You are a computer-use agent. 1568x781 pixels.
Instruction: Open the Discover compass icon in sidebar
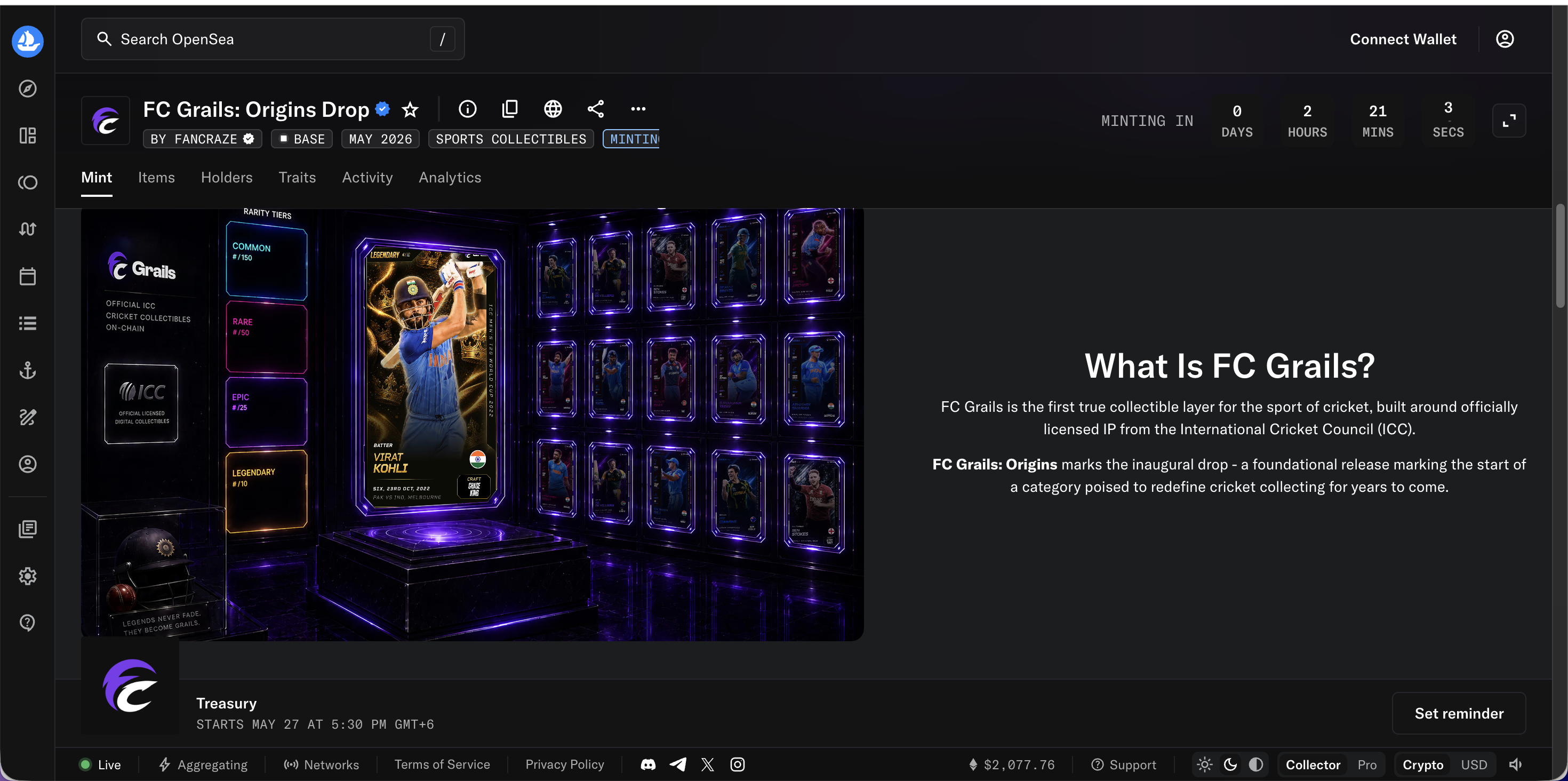click(x=27, y=89)
